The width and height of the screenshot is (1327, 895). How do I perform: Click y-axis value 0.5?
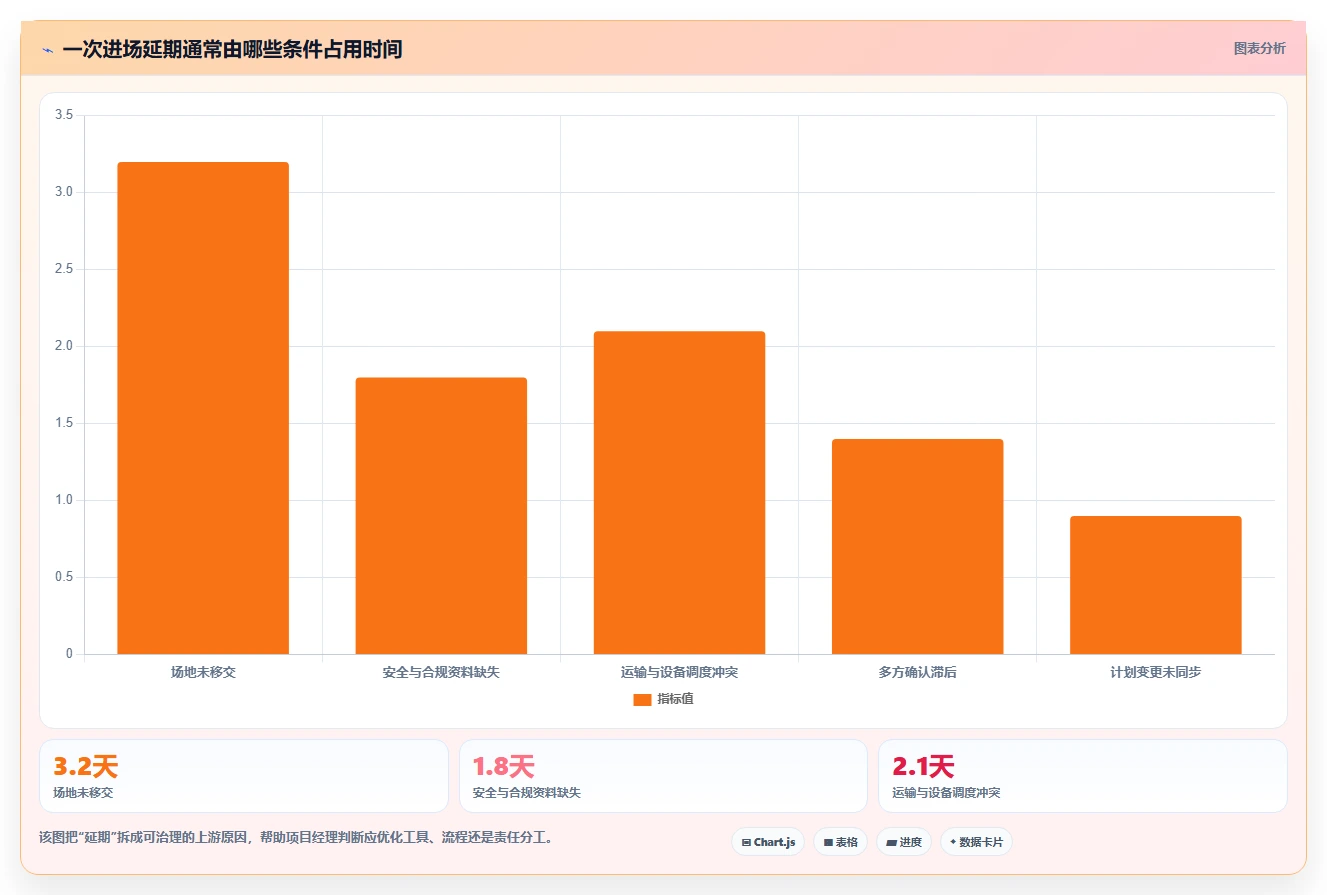click(x=64, y=577)
